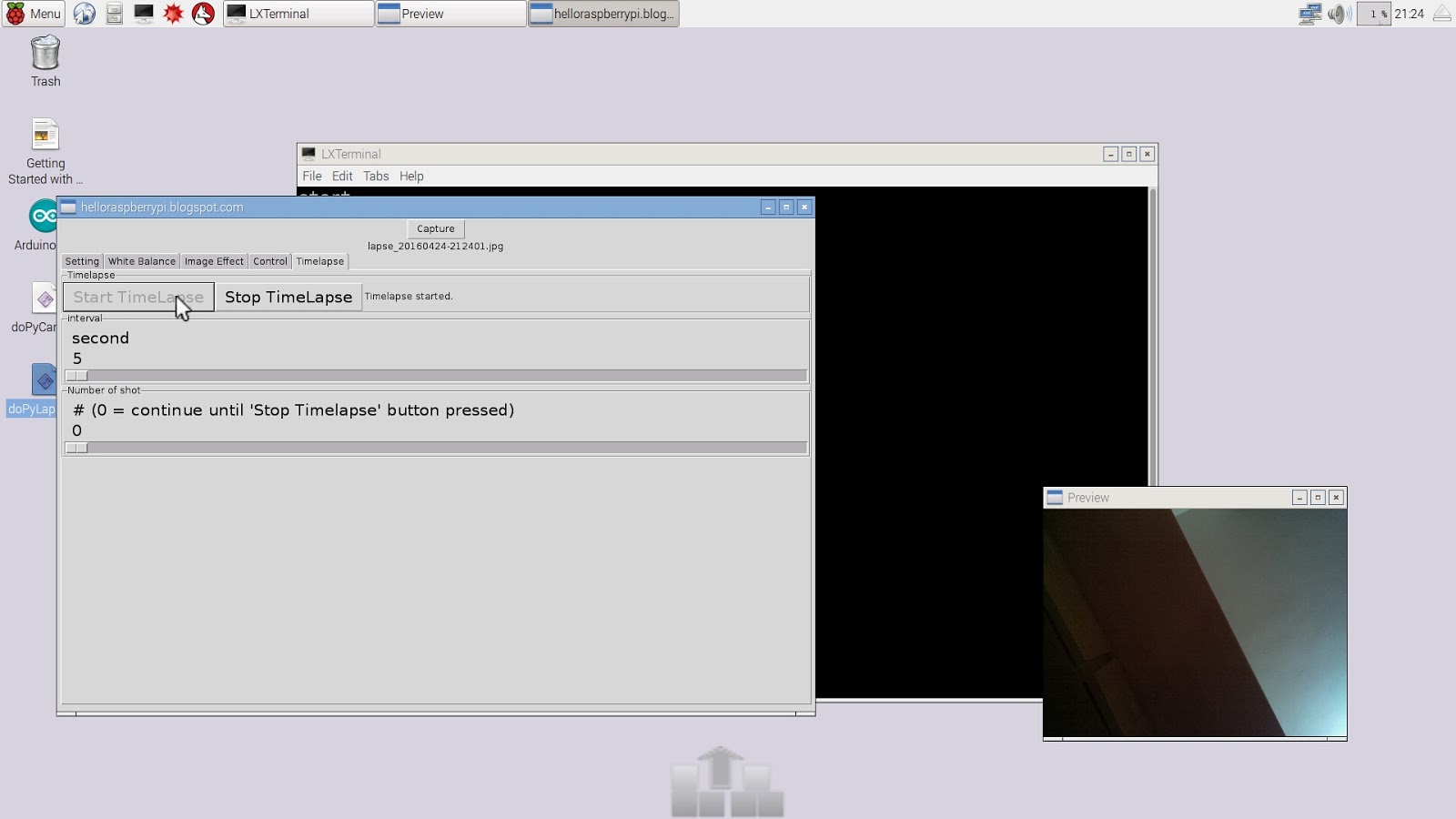The width and height of the screenshot is (1456, 819).
Task: Open the Trash from the desktop
Action: click(45, 56)
